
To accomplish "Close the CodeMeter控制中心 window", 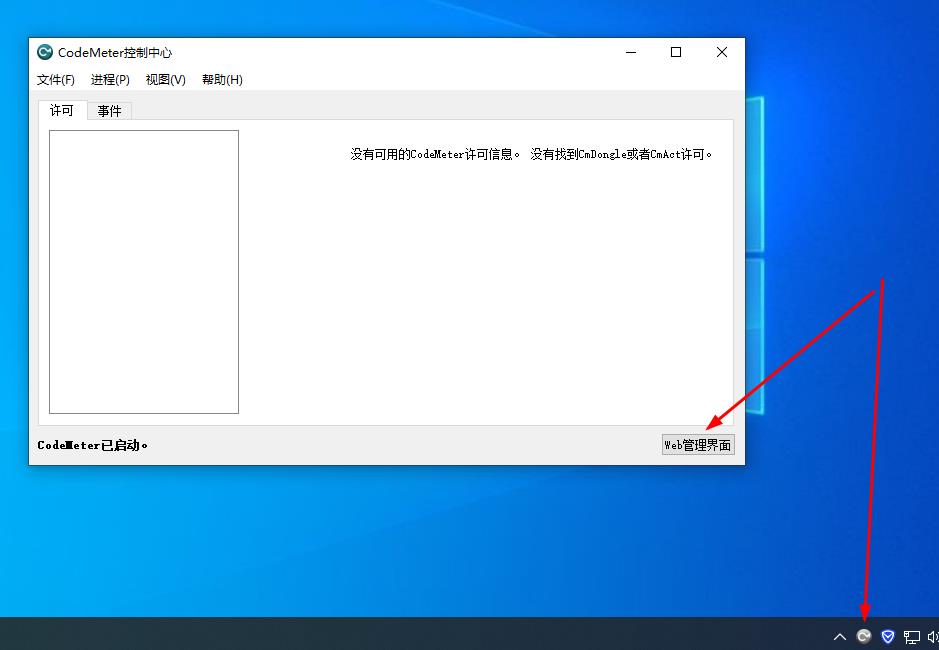I will [722, 53].
